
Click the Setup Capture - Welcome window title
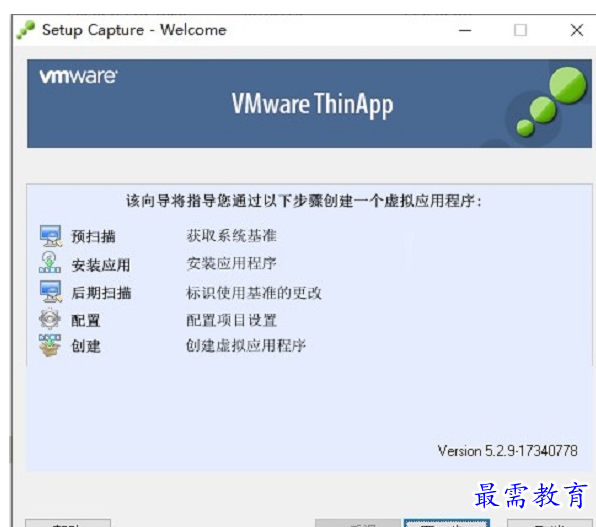point(134,30)
